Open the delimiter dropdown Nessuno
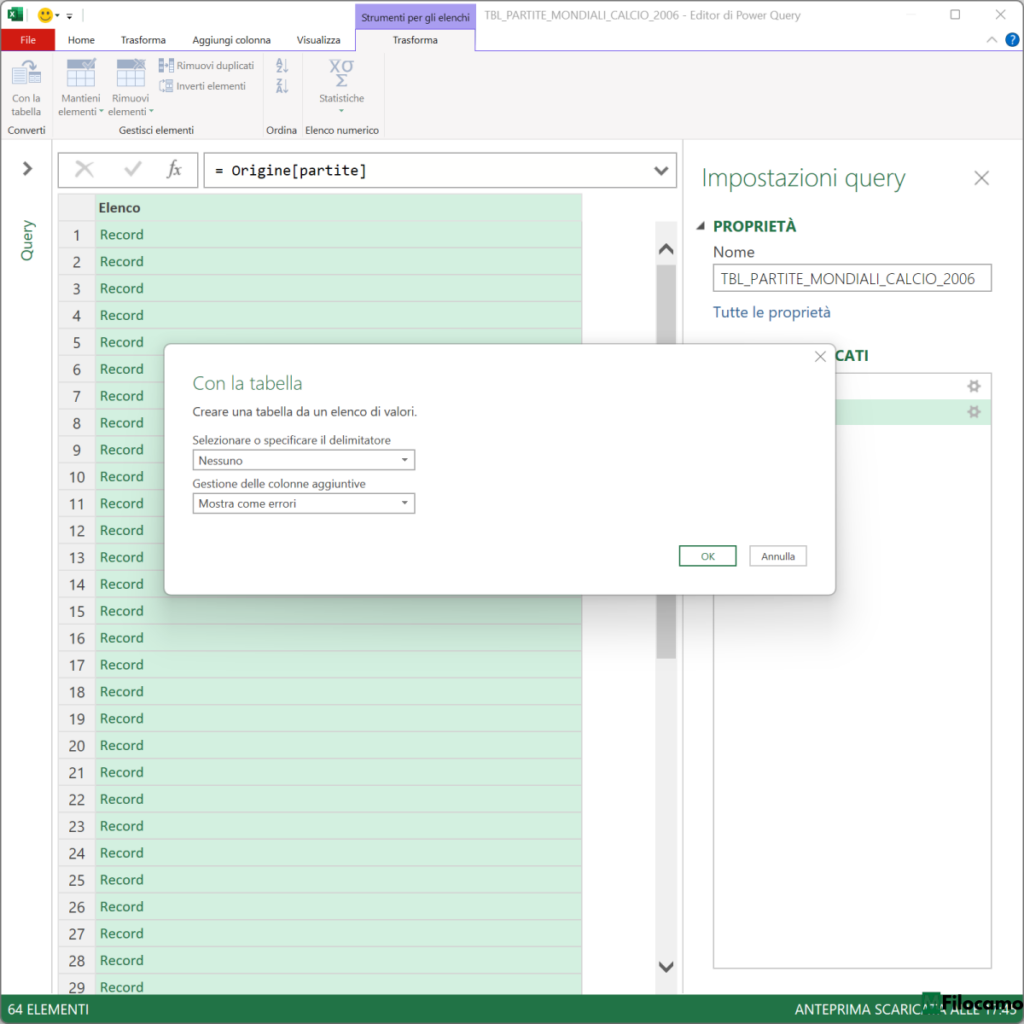 click(x=304, y=460)
